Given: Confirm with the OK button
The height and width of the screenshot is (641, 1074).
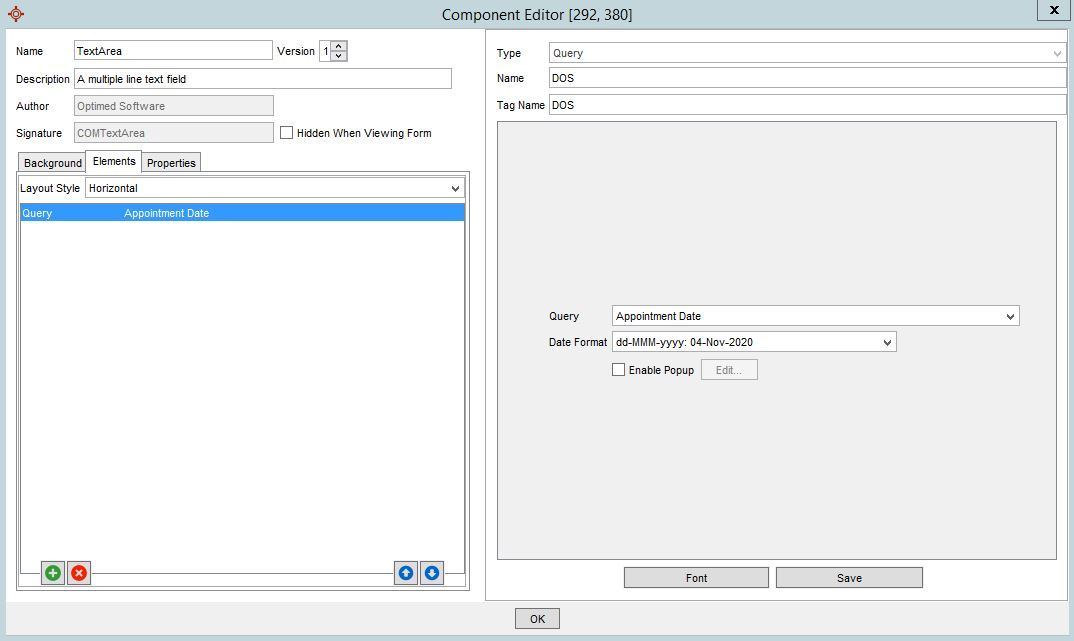Looking at the screenshot, I should 537,619.
